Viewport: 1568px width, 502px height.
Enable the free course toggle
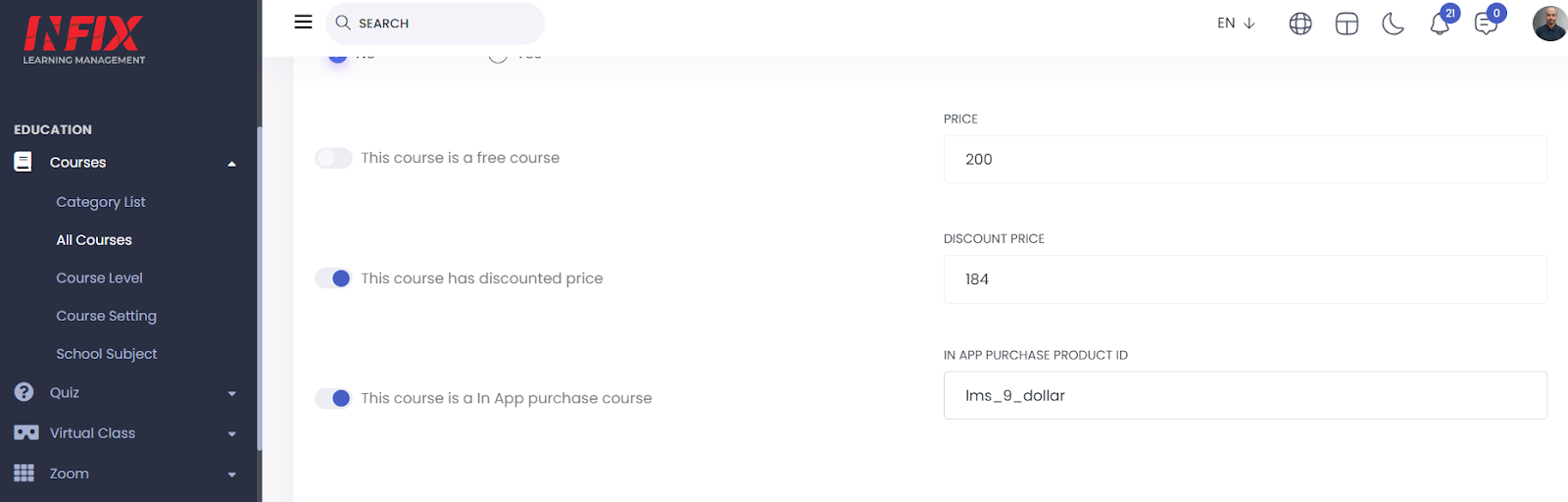point(333,158)
